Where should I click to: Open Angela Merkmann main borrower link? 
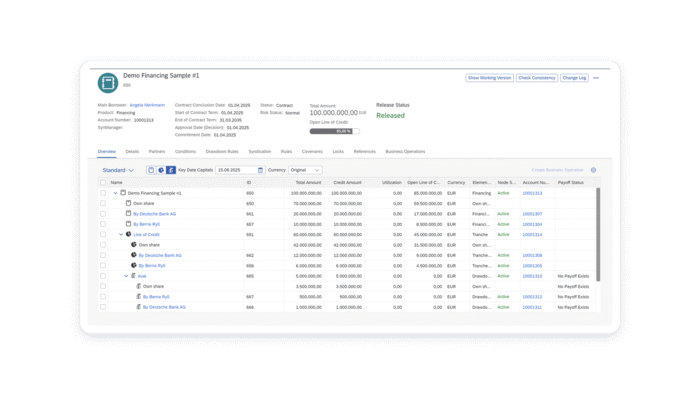pyautogui.click(x=147, y=105)
